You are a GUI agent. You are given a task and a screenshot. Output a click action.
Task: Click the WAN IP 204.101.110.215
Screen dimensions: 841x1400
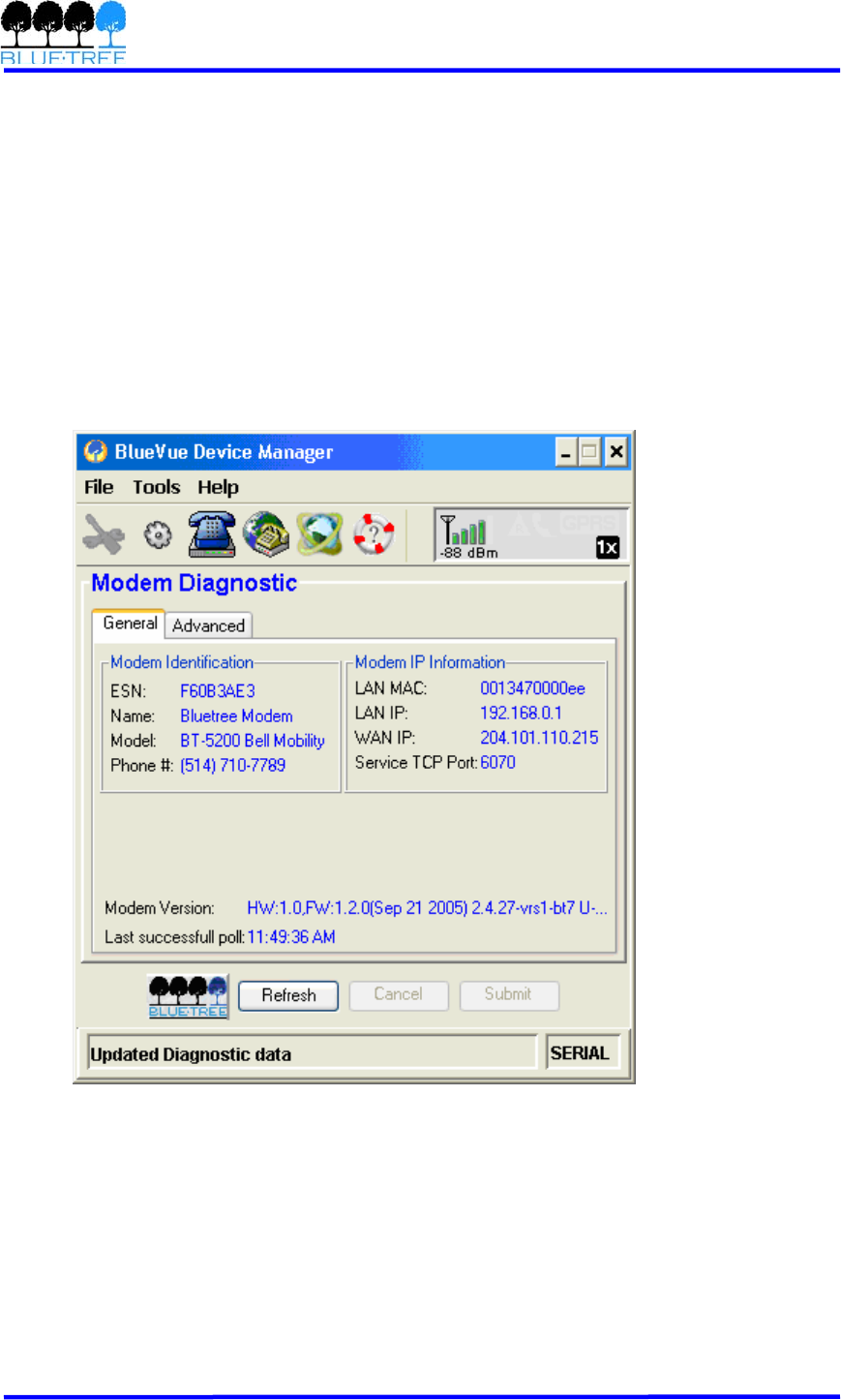pyautogui.click(x=539, y=738)
